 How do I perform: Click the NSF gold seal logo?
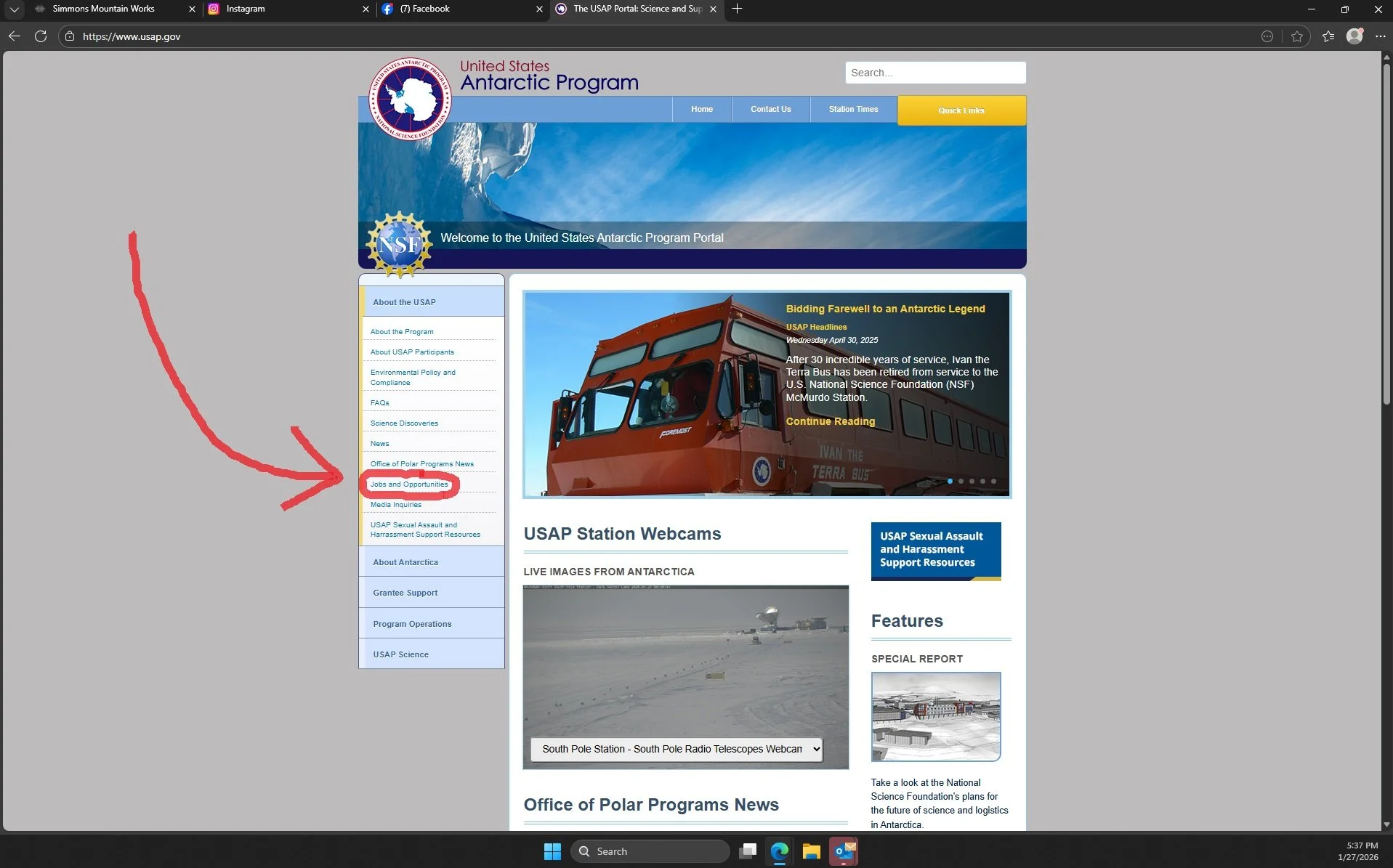[x=399, y=245]
